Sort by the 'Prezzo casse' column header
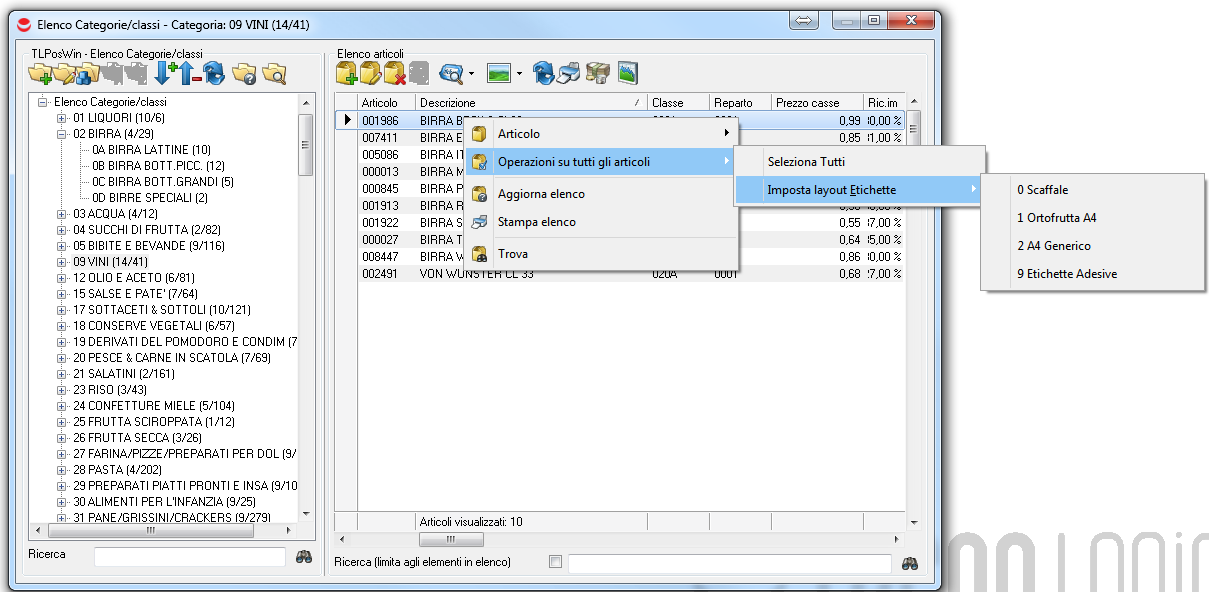 808,103
